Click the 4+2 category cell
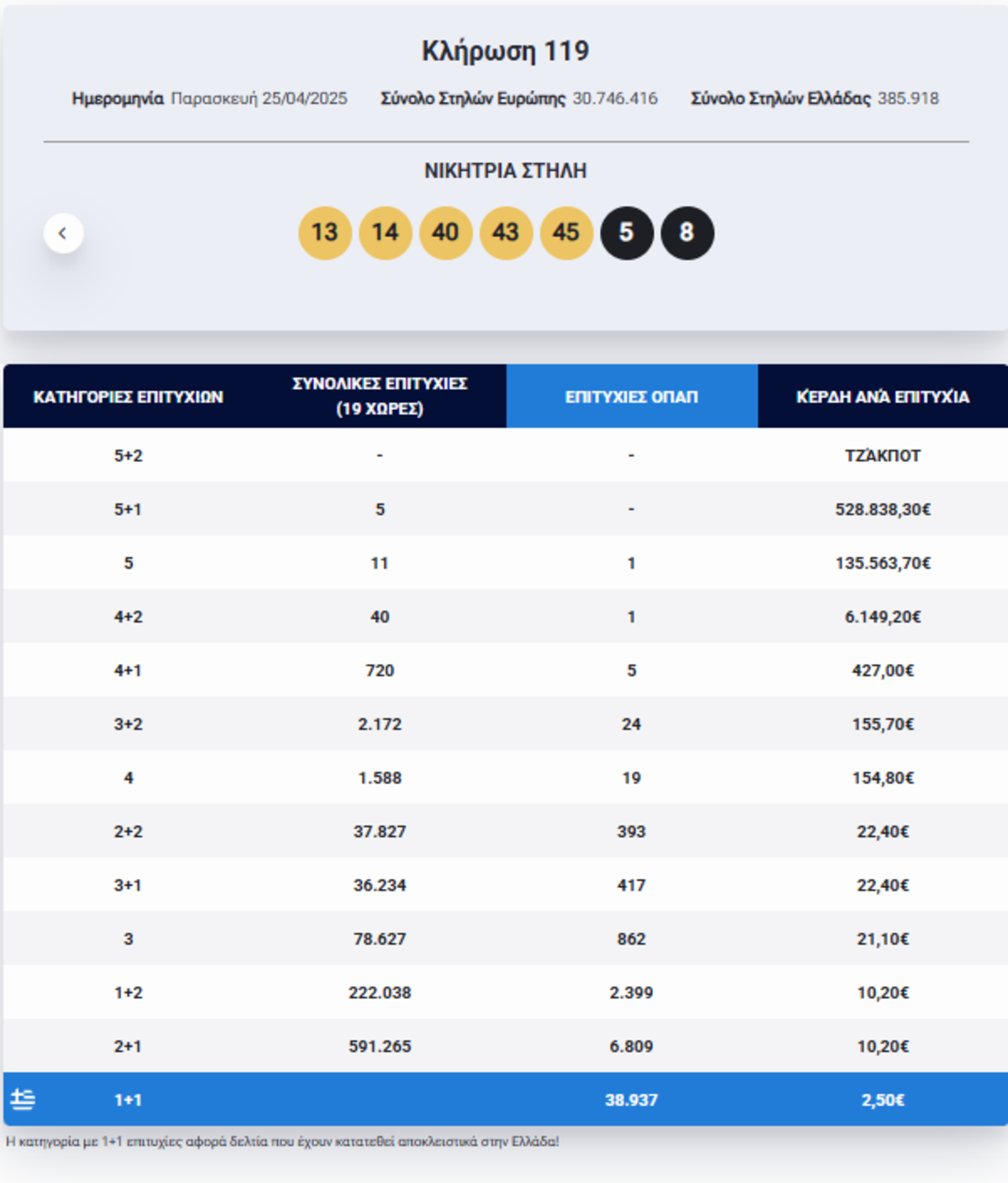Viewport: 1008px width, 1183px height. point(129,617)
